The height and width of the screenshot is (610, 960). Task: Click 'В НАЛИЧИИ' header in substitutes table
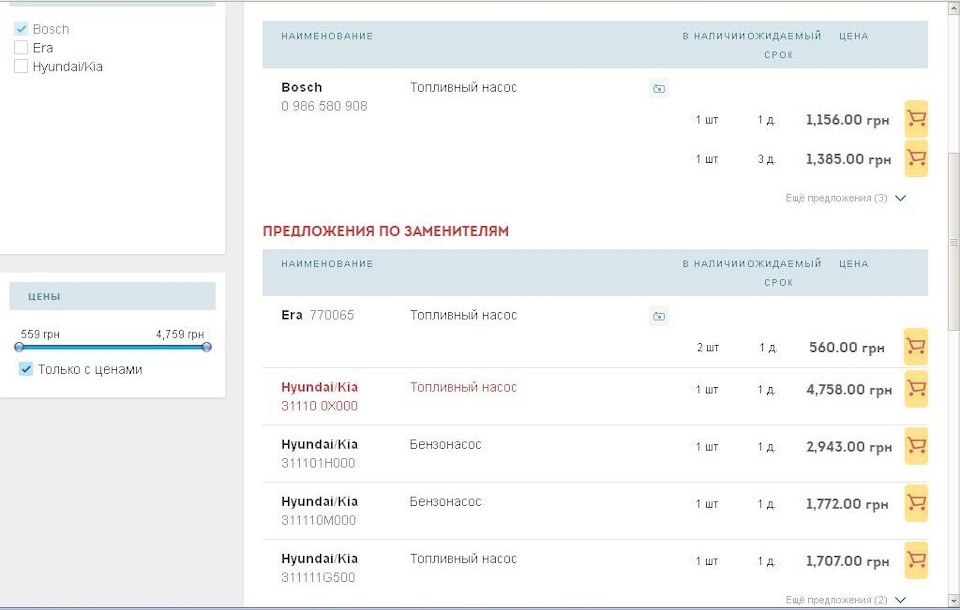[714, 264]
